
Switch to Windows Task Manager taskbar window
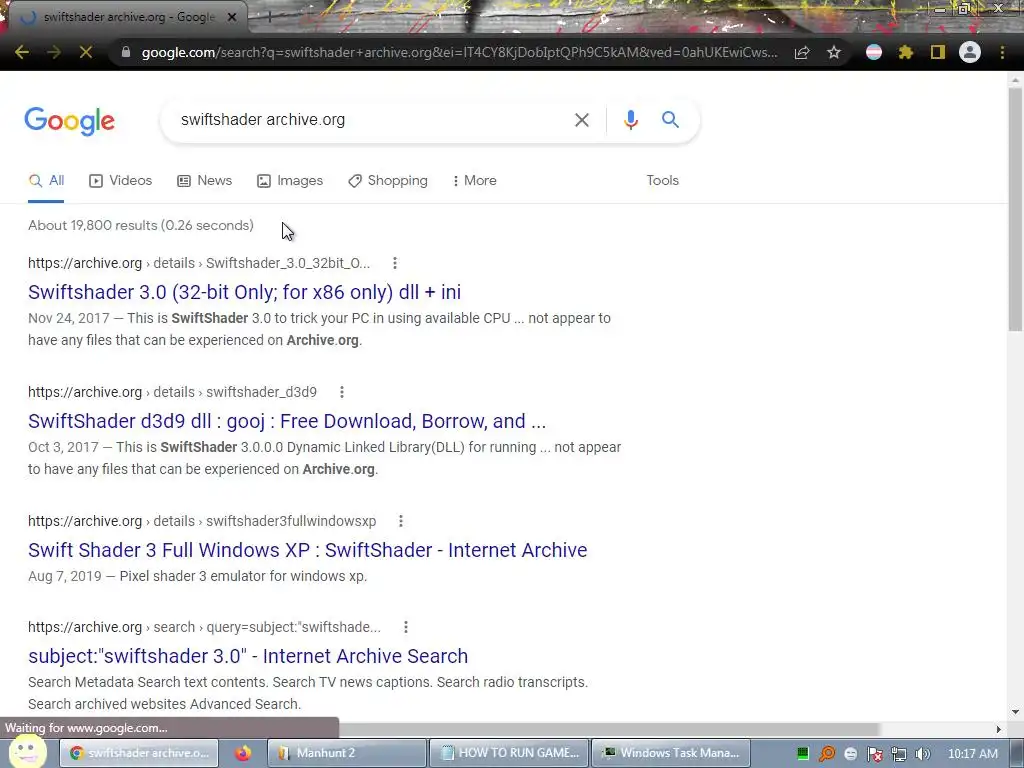tap(670, 753)
